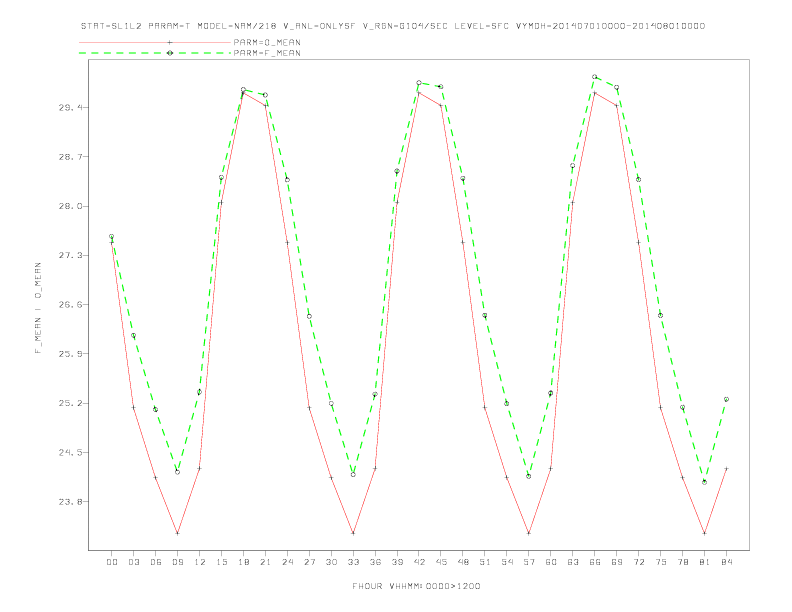Image resolution: width=792 pixels, height=612 pixels.
Task: Click x-axis tick label 54
Action: pyautogui.click(x=507, y=562)
